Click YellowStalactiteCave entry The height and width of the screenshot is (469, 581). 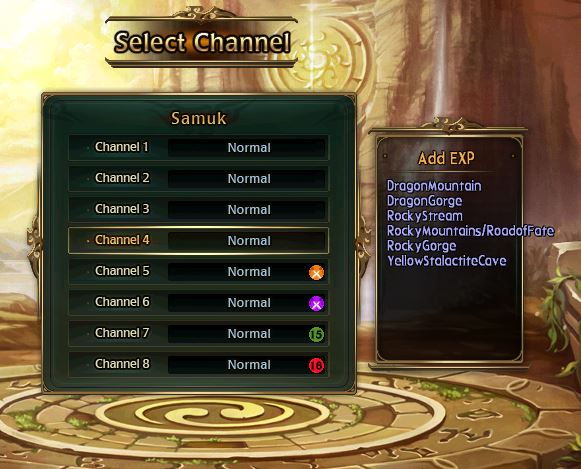tap(446, 261)
